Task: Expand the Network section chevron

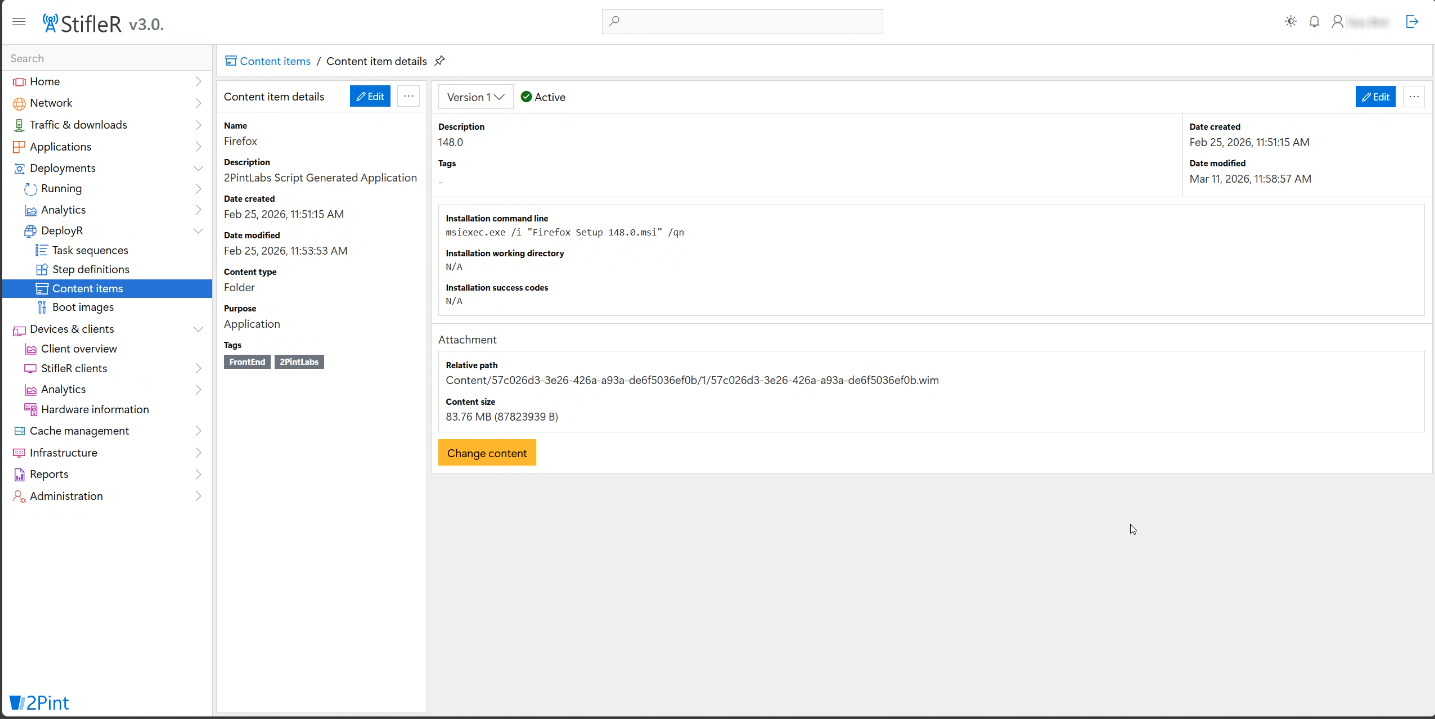Action: tap(198, 103)
